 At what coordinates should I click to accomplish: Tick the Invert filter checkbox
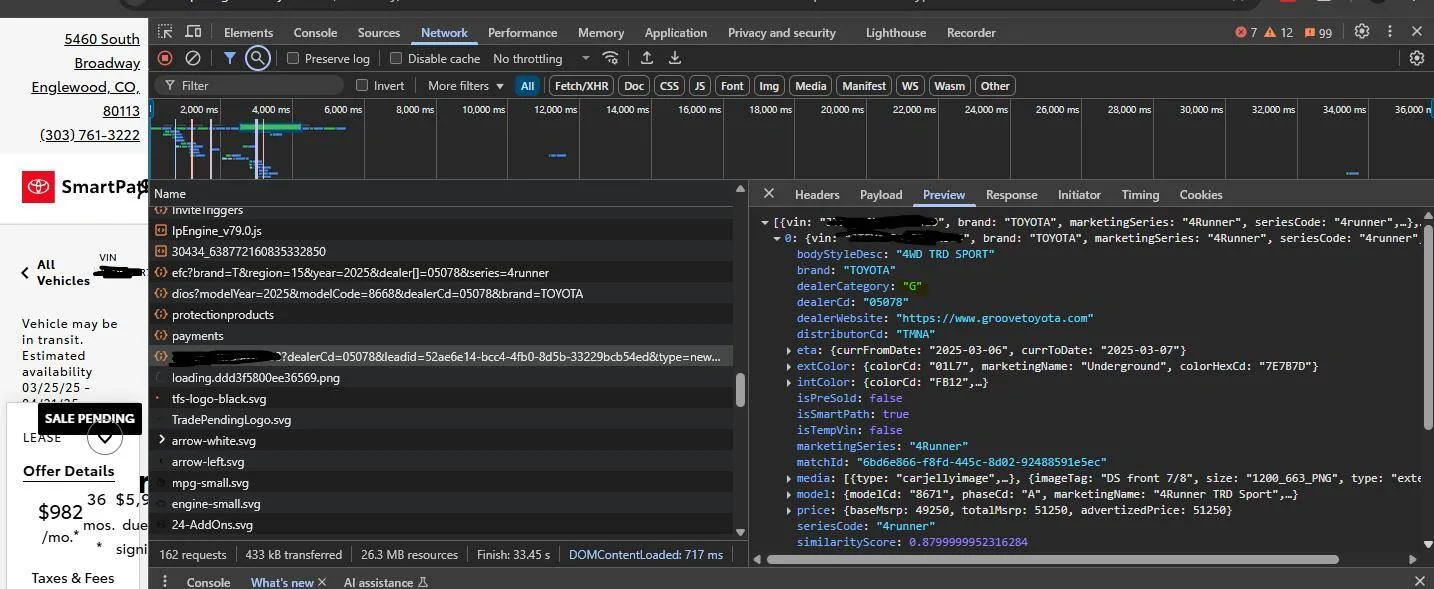tap(362, 86)
